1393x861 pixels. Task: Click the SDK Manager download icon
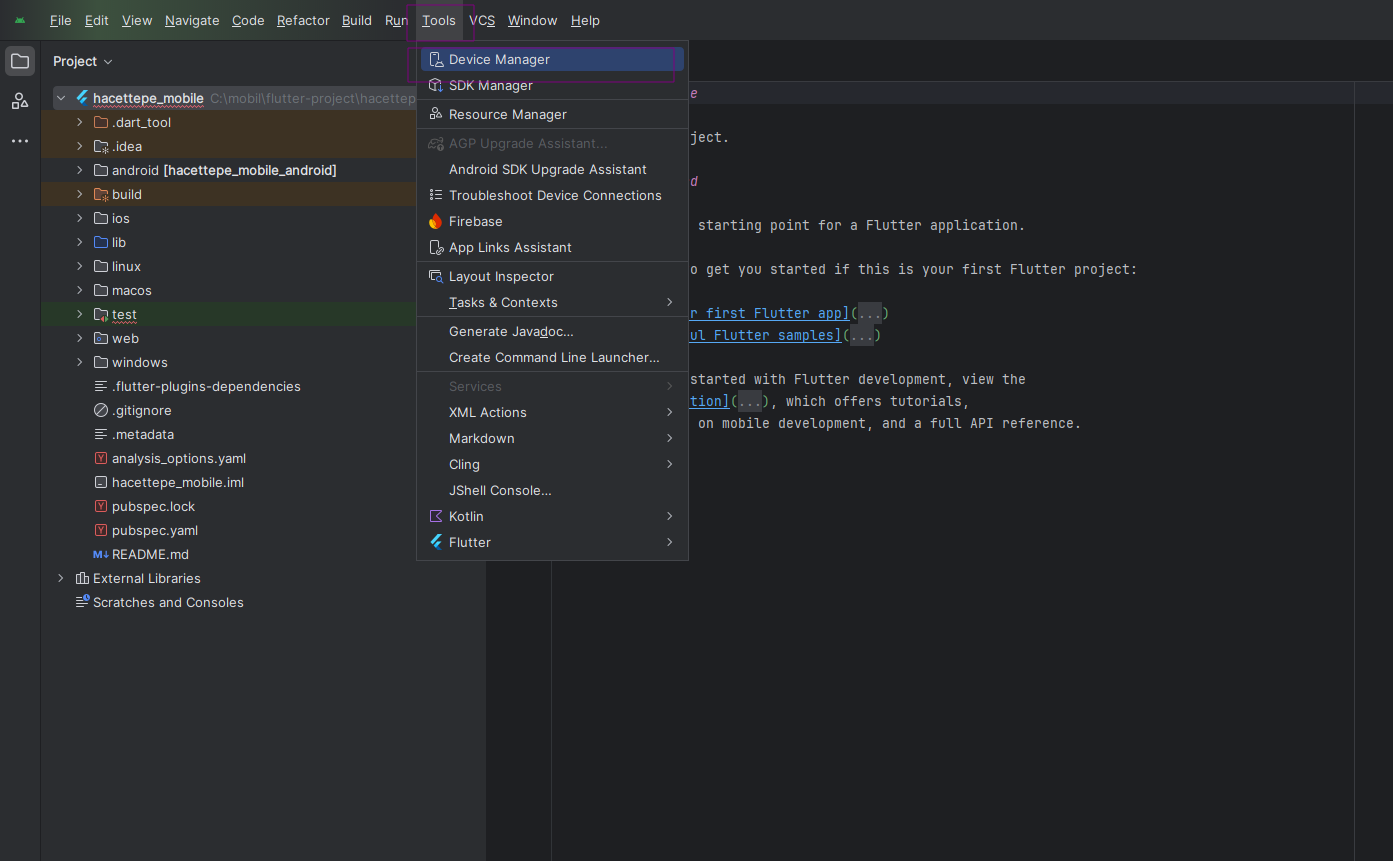[x=435, y=85]
